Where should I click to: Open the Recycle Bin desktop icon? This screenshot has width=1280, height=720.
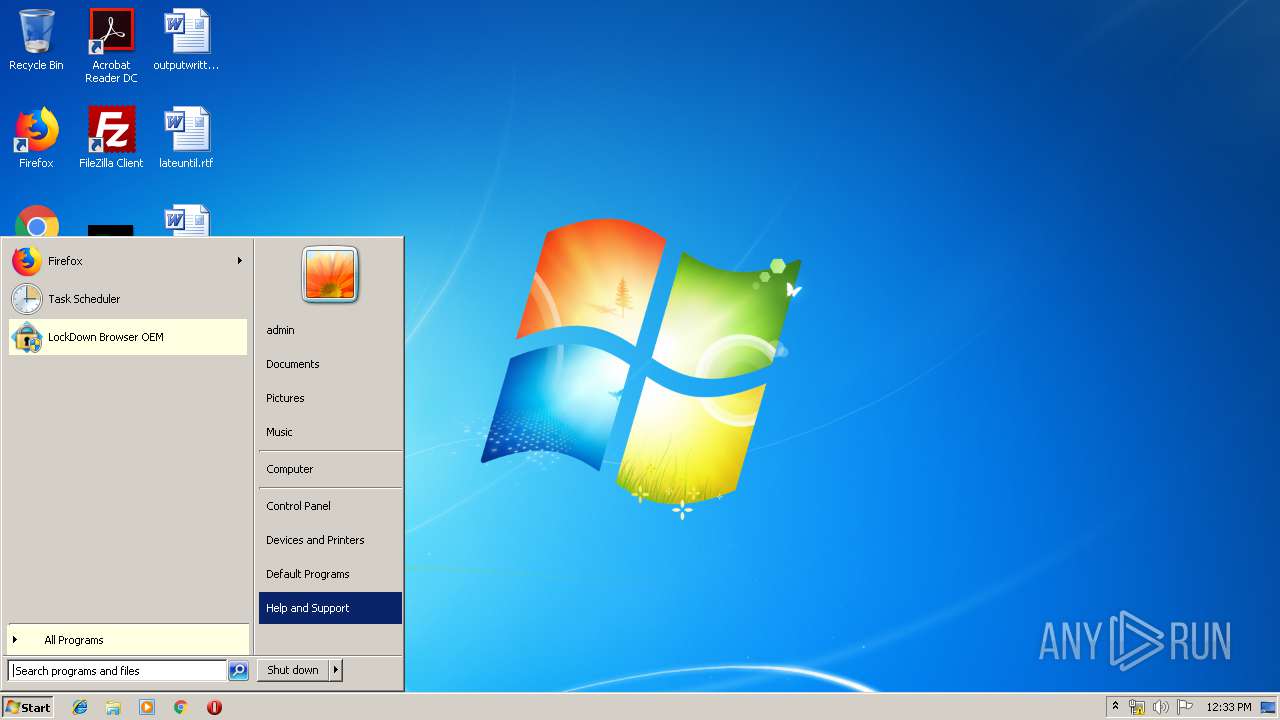tap(36, 41)
